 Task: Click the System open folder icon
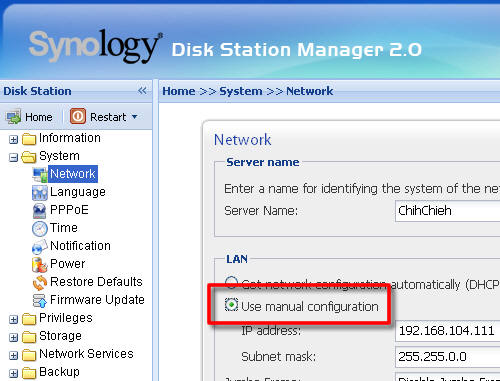(29, 157)
